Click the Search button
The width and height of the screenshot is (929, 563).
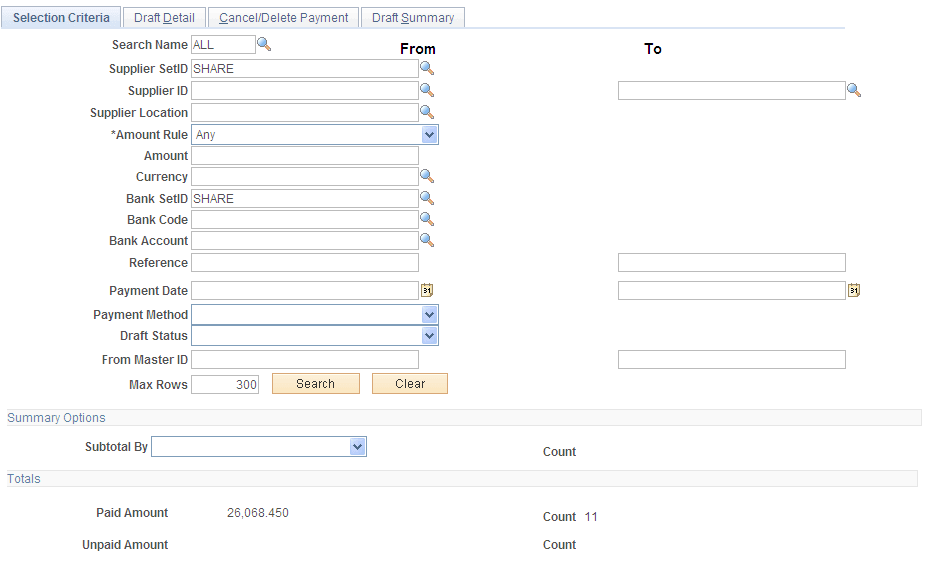(316, 383)
